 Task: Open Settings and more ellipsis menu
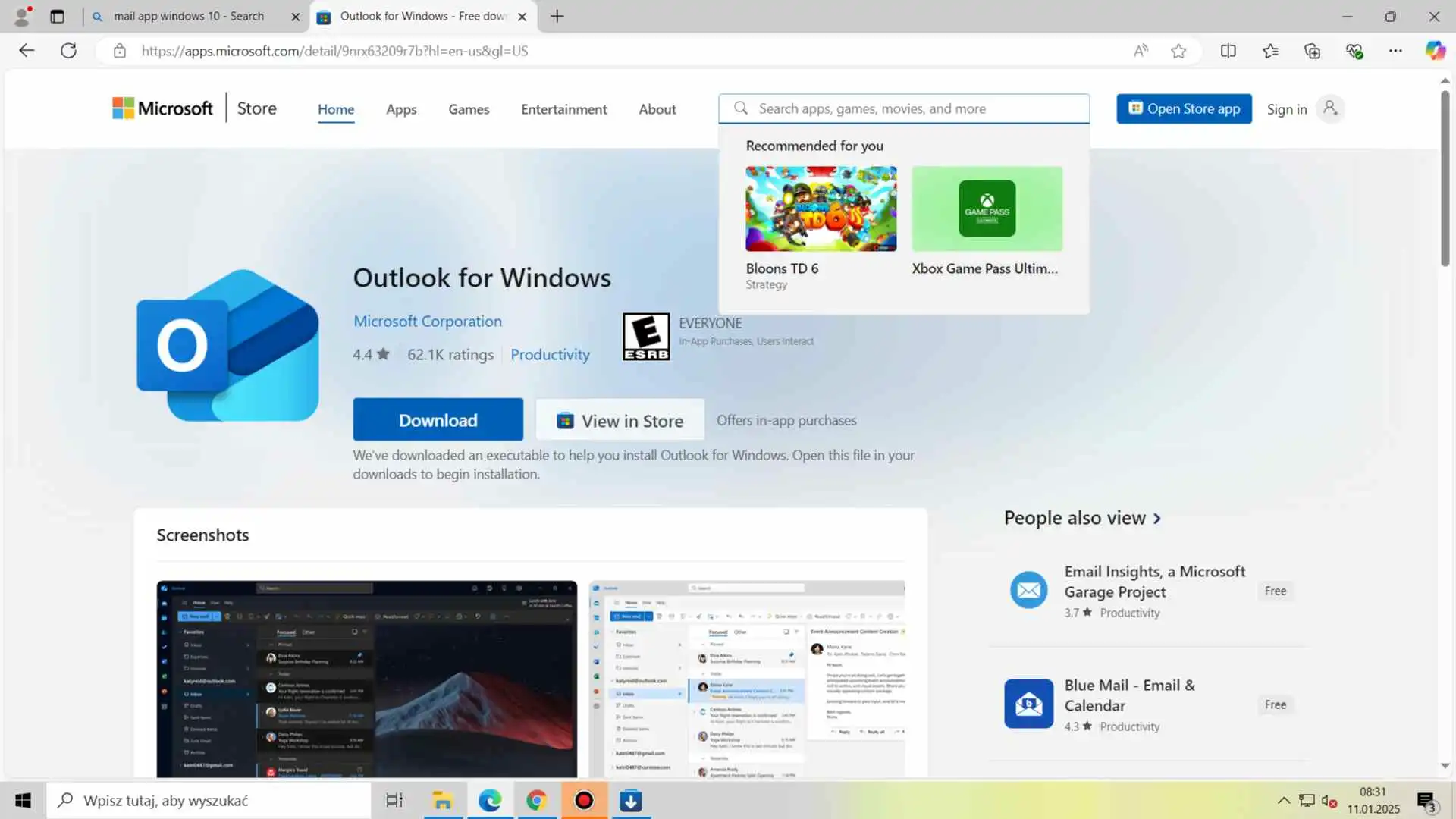tap(1395, 51)
